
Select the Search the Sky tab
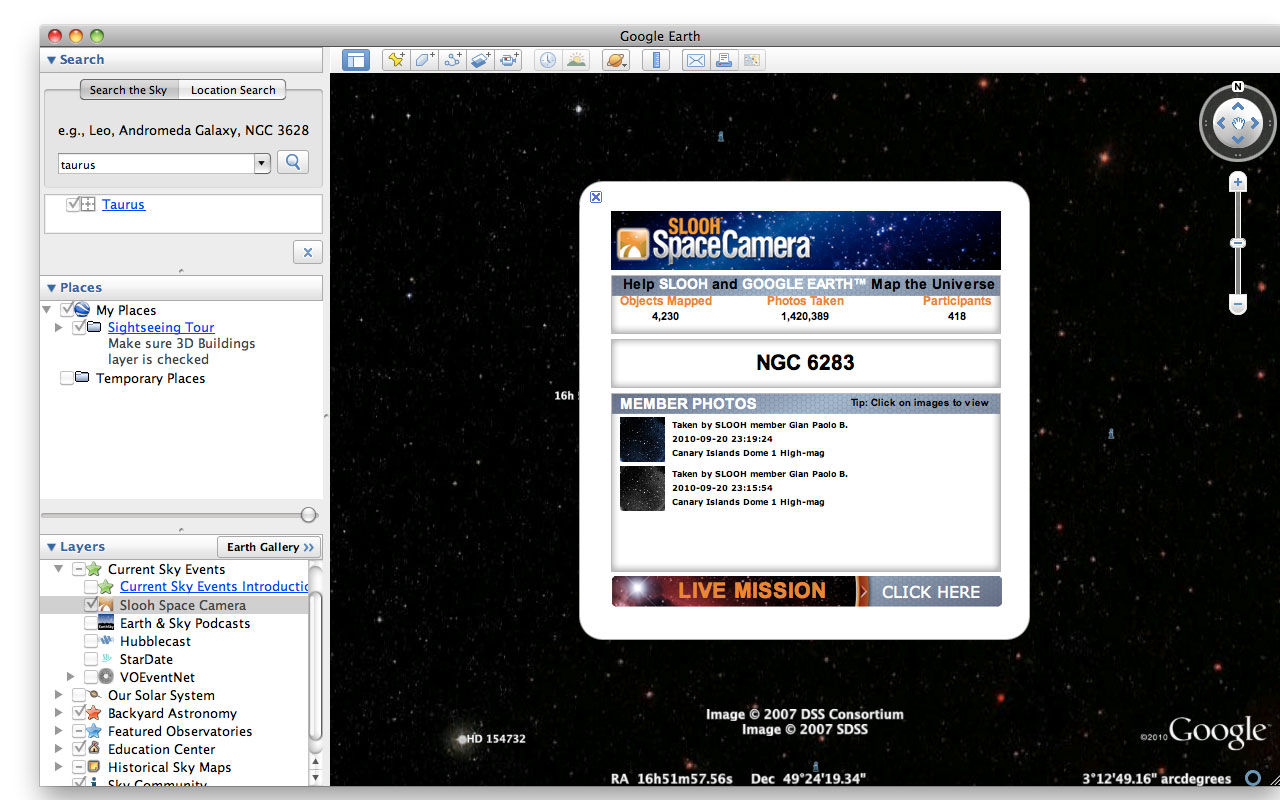128,90
